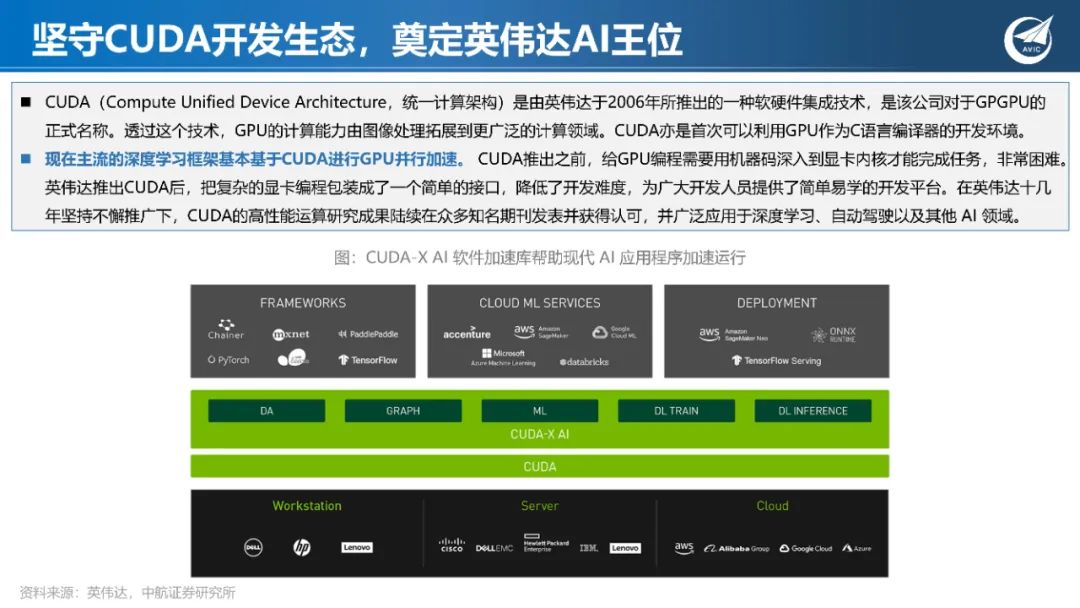Click the FRAMEWORKS heading
The width and height of the screenshot is (1080, 608).
click(303, 303)
